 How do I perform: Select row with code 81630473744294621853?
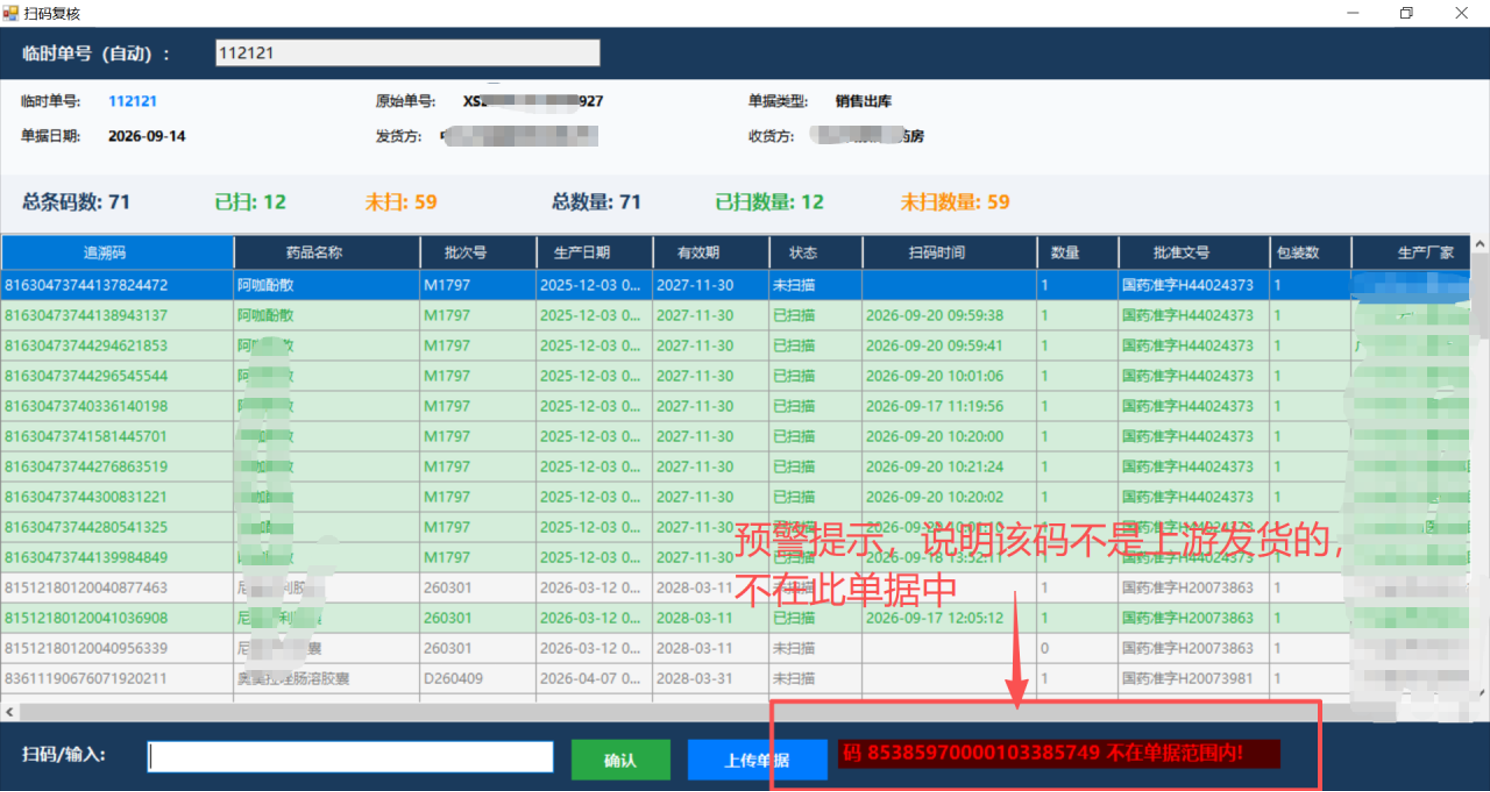(x=736, y=345)
